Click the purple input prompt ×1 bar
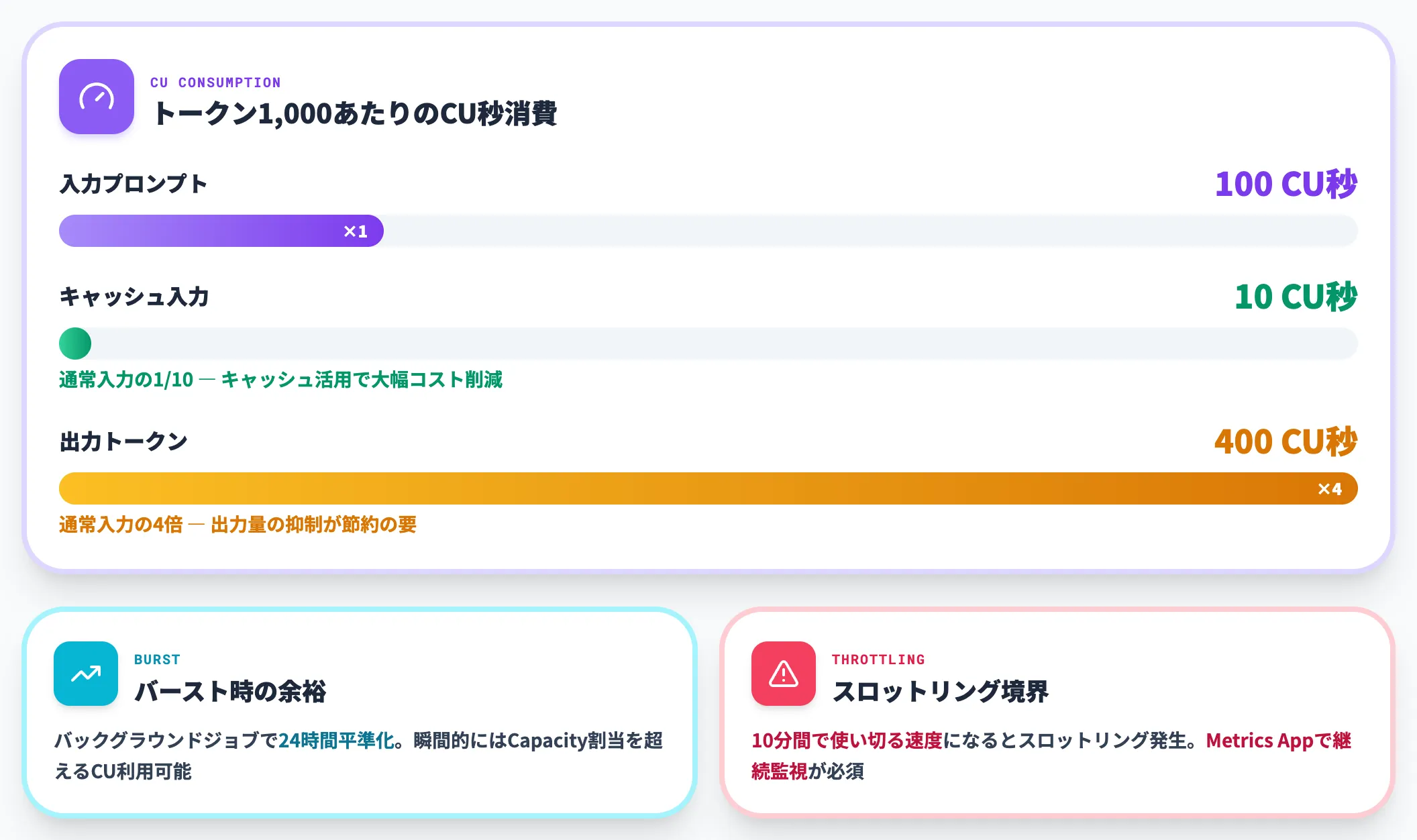Viewport: 1417px width, 840px height. 221,231
